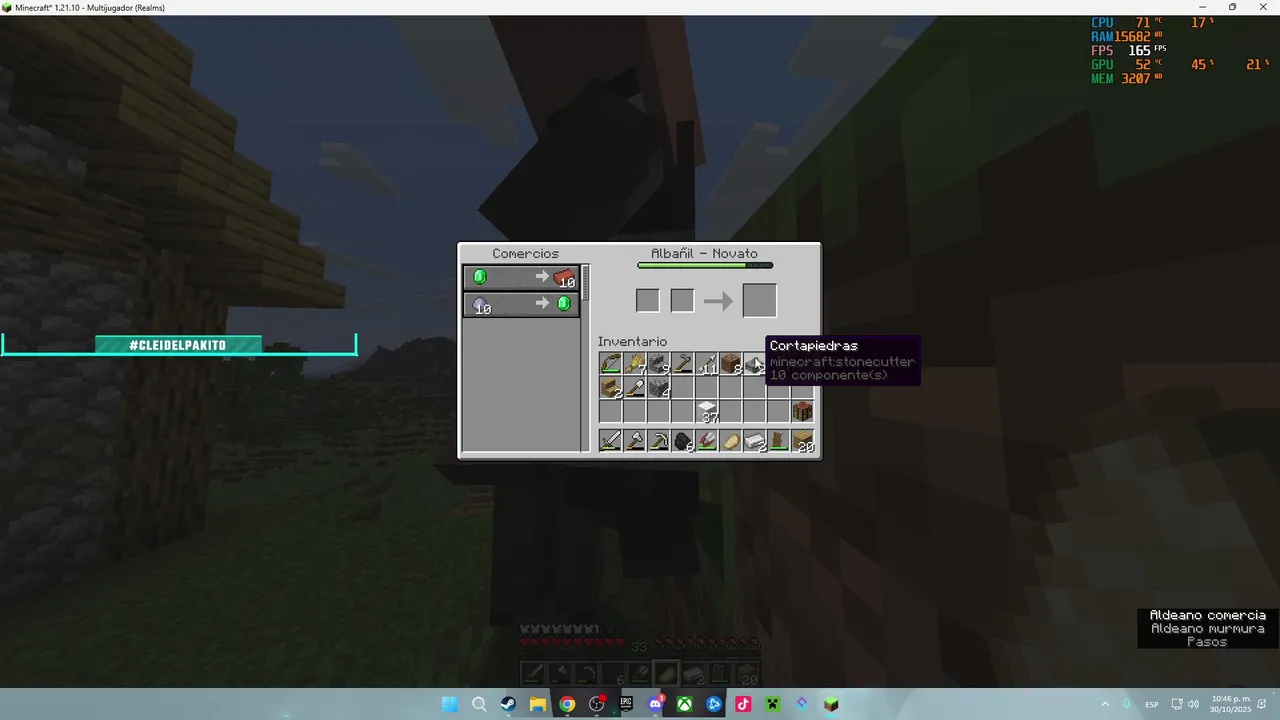This screenshot has width=1280, height=720.
Task: Click the #CLEIDELPAKITO overlay label
Action: 178,345
